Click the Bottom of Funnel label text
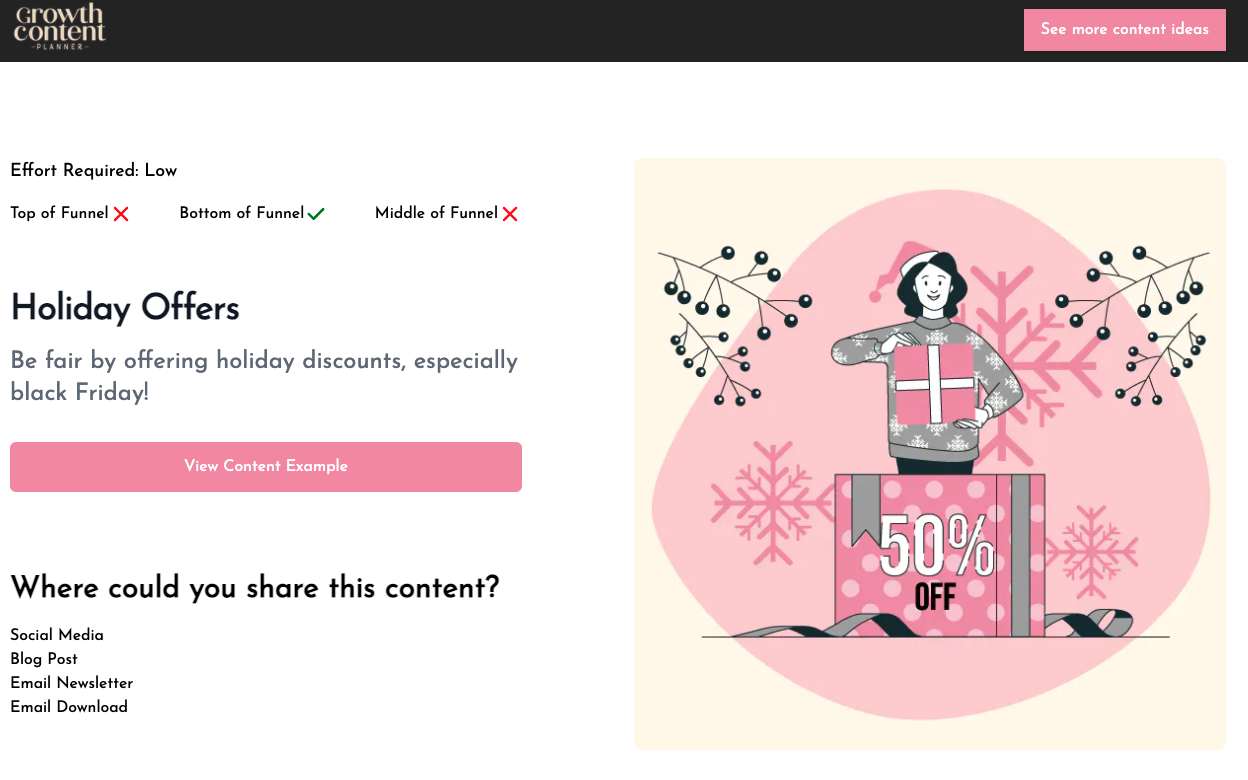 (240, 213)
